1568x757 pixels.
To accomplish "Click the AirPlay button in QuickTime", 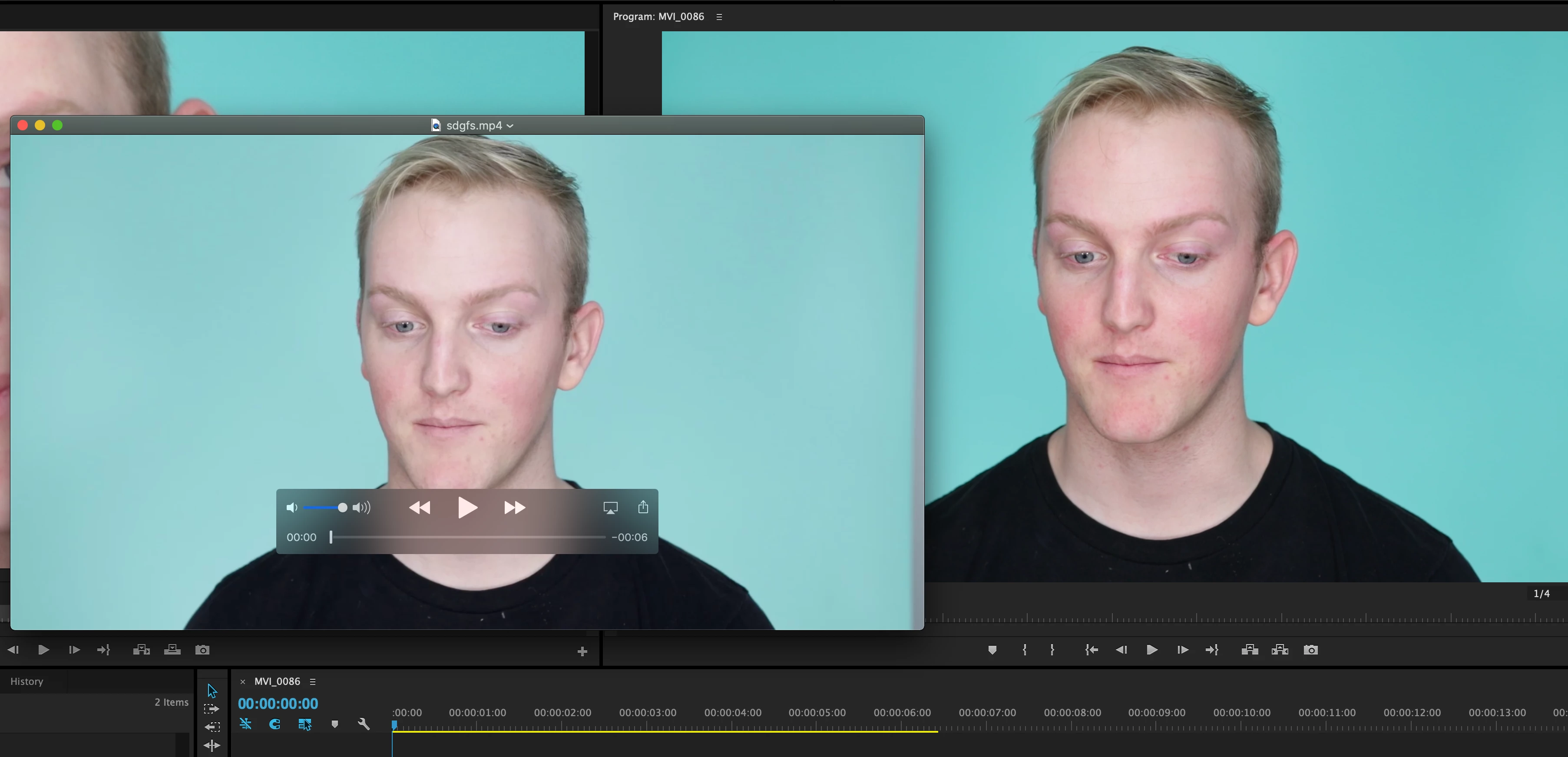I will coord(610,507).
